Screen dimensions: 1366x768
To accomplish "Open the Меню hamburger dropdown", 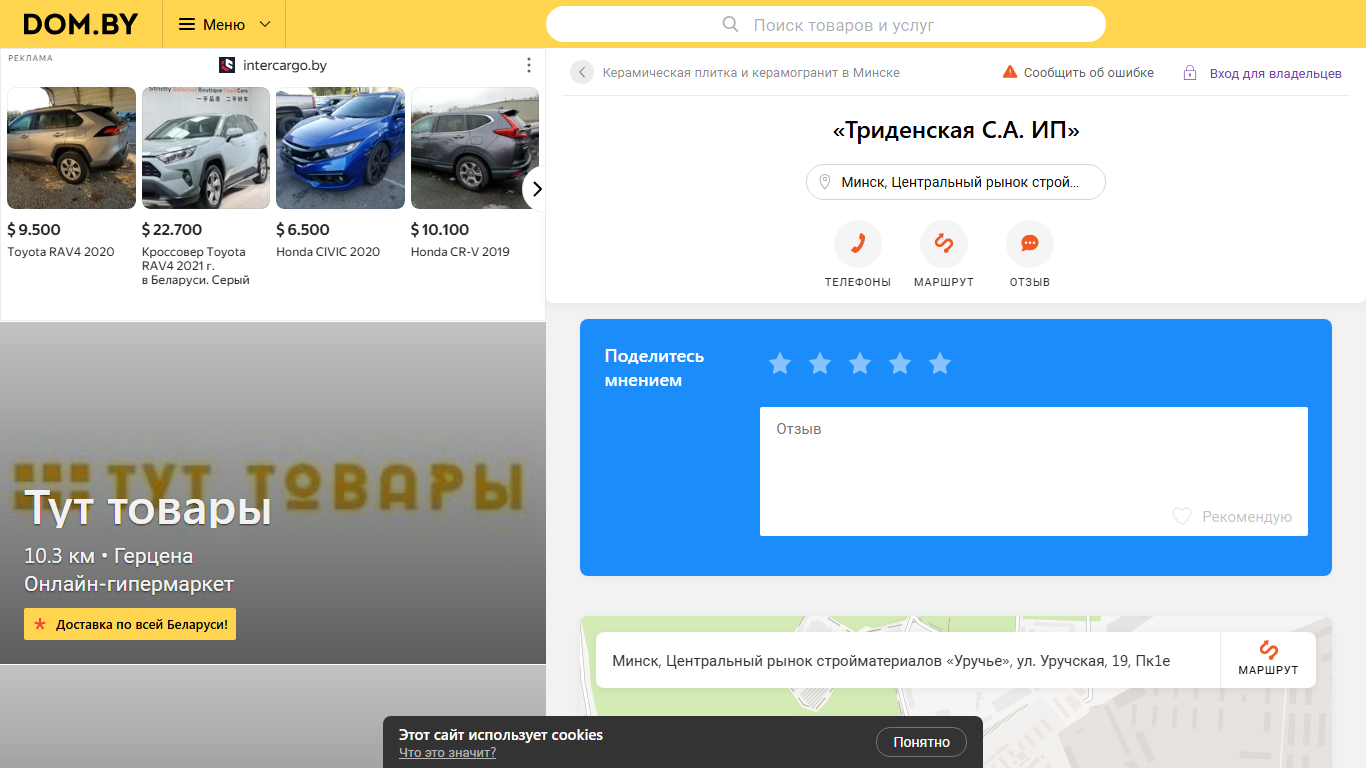I will (x=225, y=24).
